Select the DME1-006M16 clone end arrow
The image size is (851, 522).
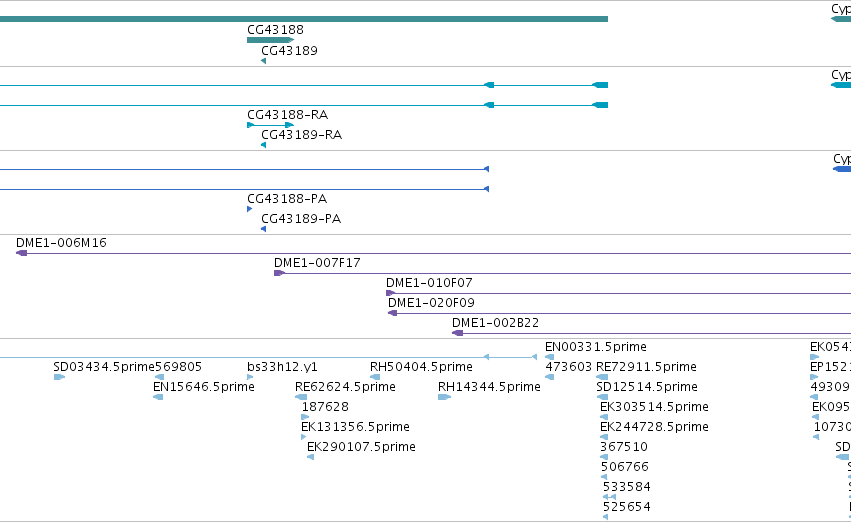(22, 253)
